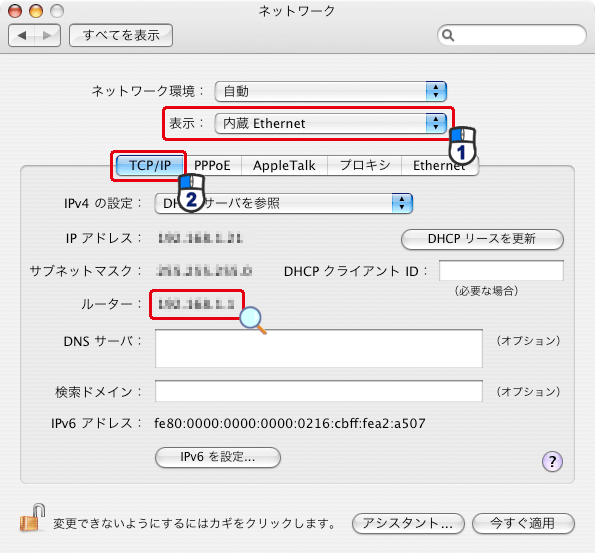Switch to the TCP/IP tab
595x553 pixels.
[150, 165]
